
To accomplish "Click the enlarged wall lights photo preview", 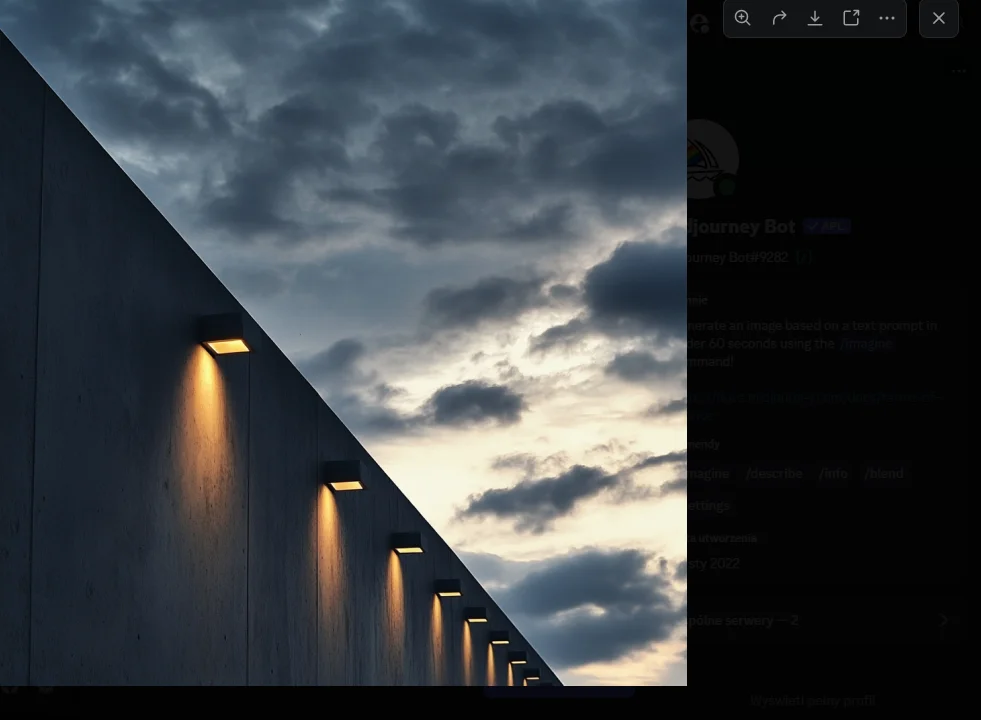I will 343,343.
